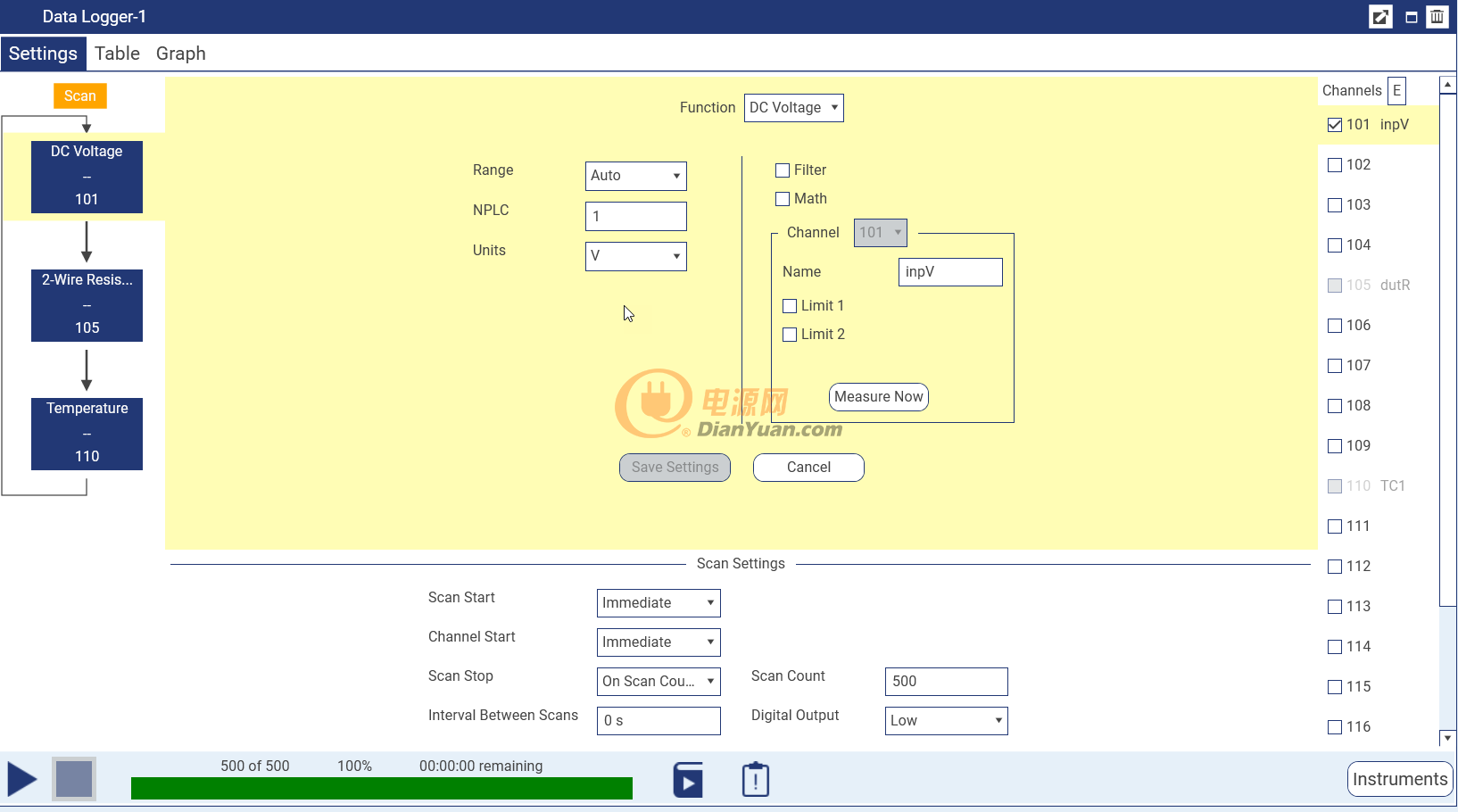Click the green scan progress bar
Screen dimensions: 1458x812
pyautogui.click(x=381, y=788)
